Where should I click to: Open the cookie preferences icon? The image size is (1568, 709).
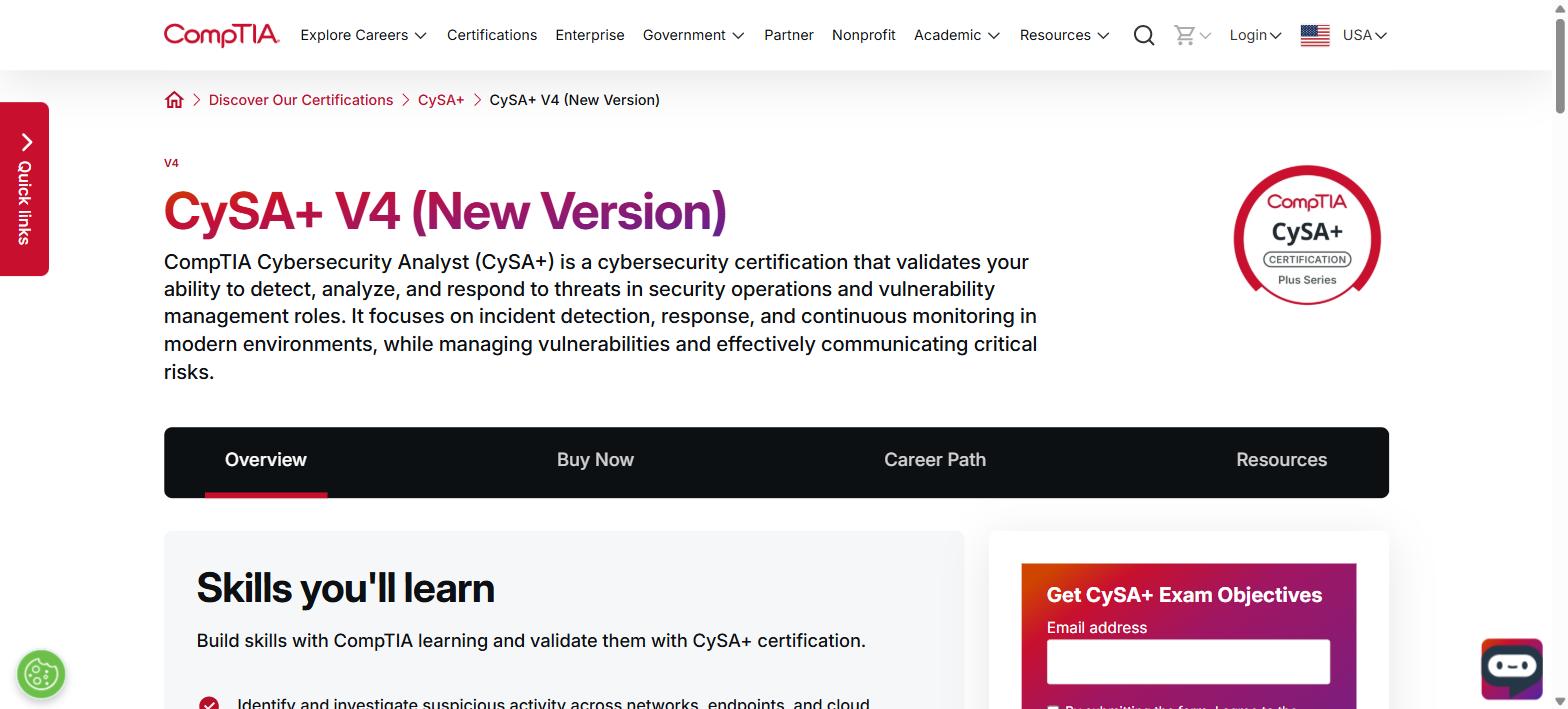(x=41, y=673)
